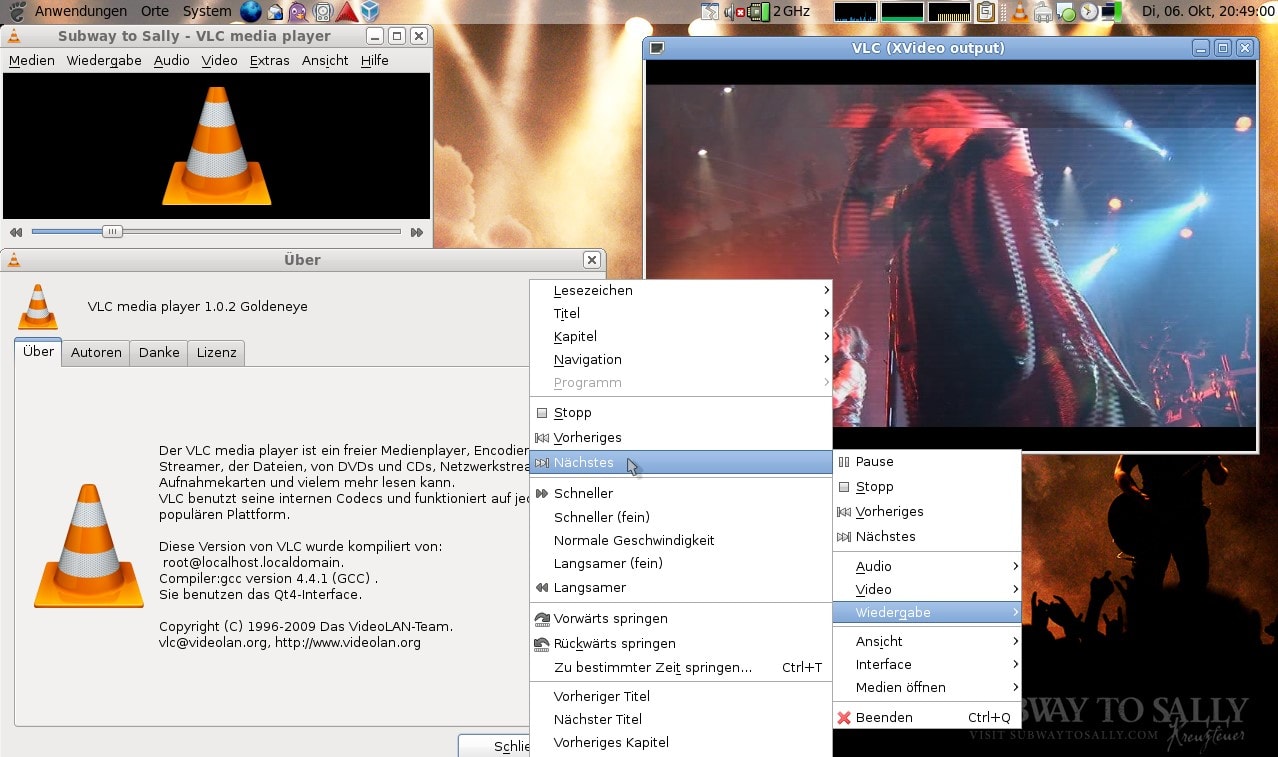Open the clipboard manager icon in the system tray

(x=986, y=11)
